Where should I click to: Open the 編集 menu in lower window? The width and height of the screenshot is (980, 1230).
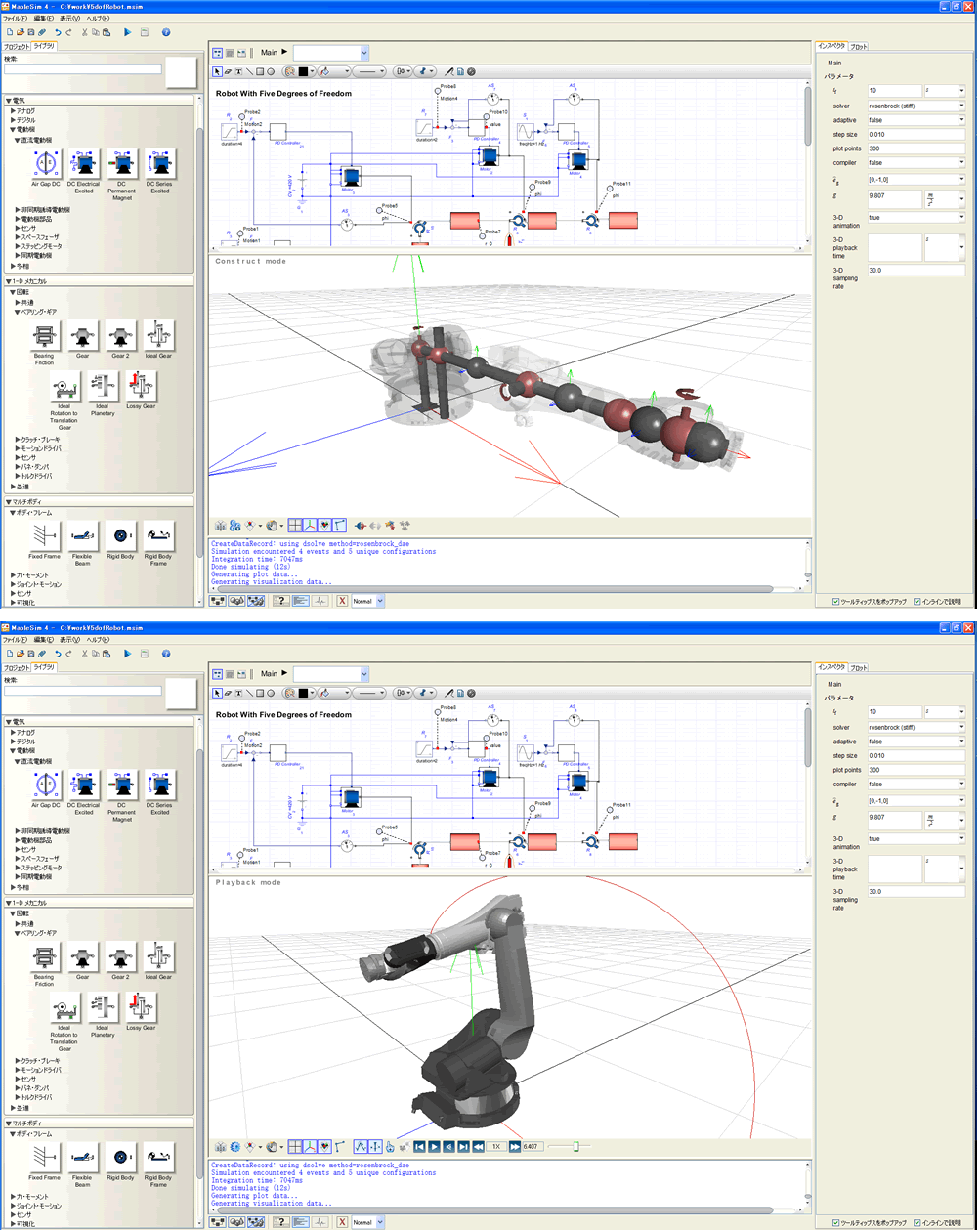point(43,640)
